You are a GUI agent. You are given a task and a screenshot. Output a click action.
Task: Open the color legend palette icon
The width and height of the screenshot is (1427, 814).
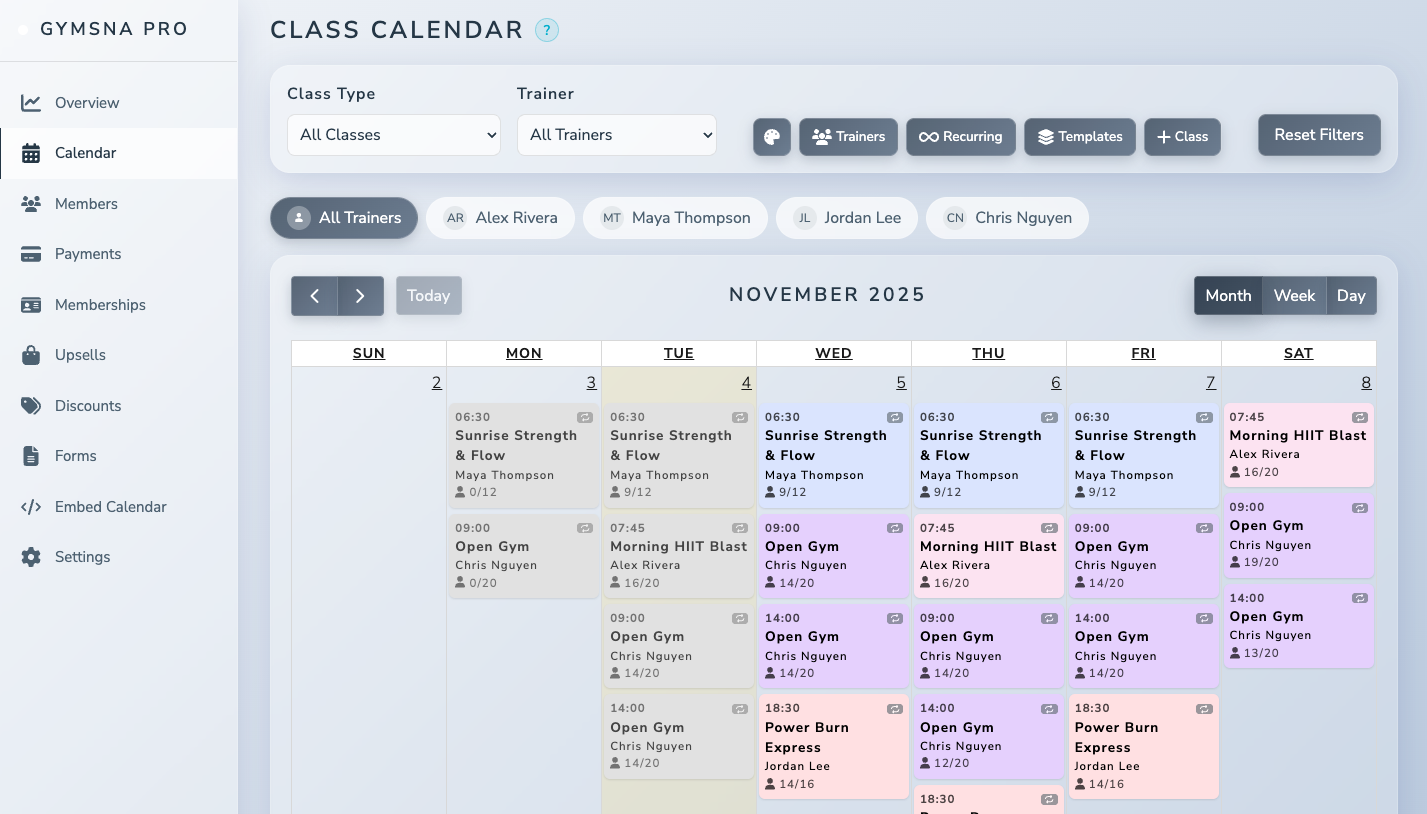(771, 137)
